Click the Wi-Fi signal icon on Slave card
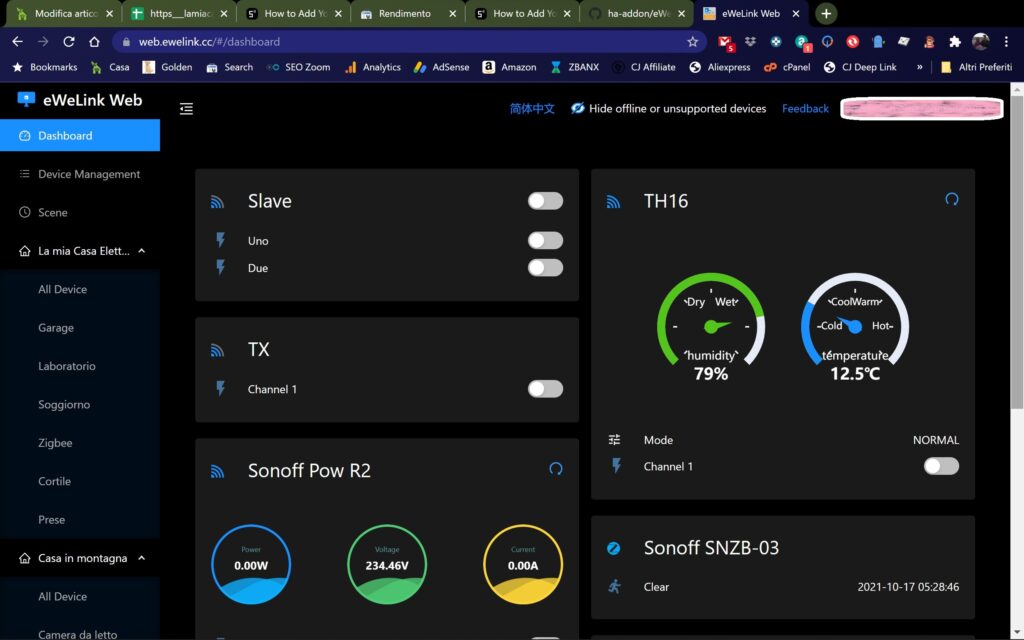The height and width of the screenshot is (640, 1024). click(x=217, y=202)
